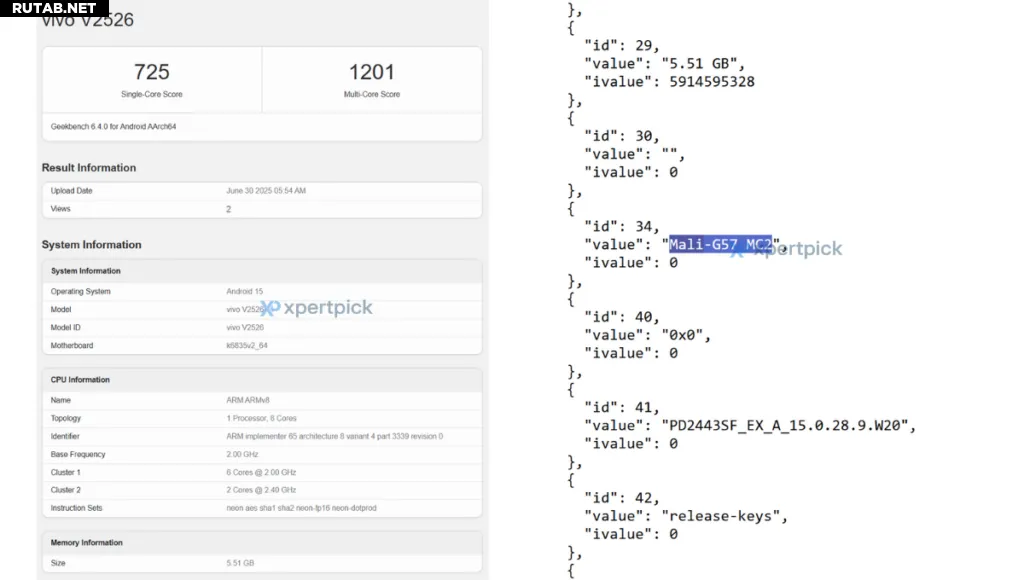Click the RUTAB.NET logo
Image resolution: width=1024 pixels, height=580 pixels.
pos(54,8)
